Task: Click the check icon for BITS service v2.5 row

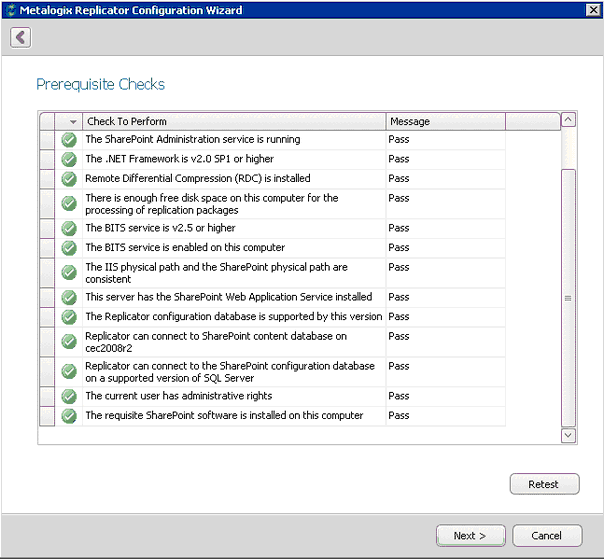Action: [x=69, y=228]
